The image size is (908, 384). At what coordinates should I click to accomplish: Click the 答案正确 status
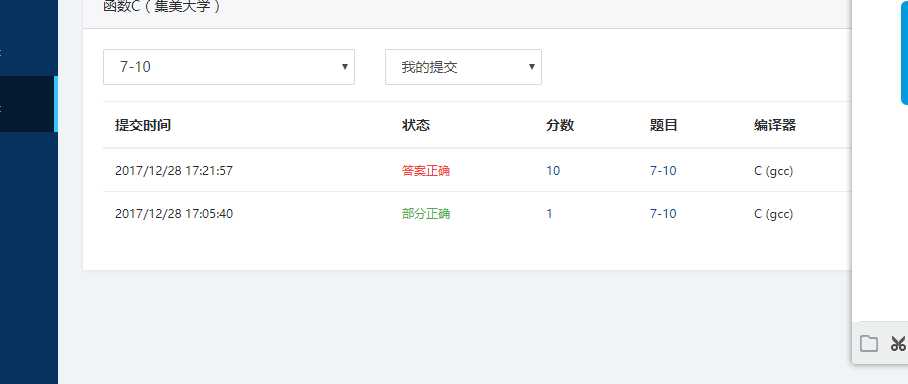[426, 171]
